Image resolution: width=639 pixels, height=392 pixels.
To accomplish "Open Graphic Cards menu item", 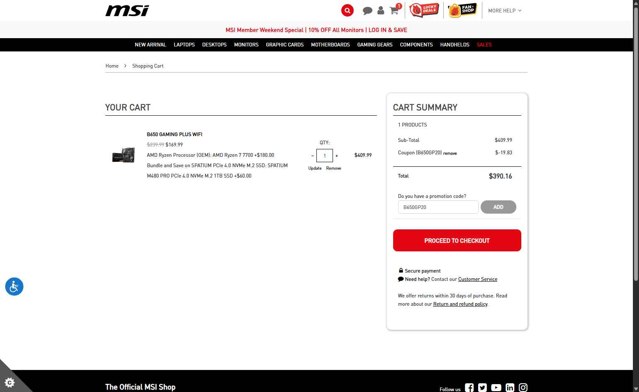I will [x=284, y=45].
